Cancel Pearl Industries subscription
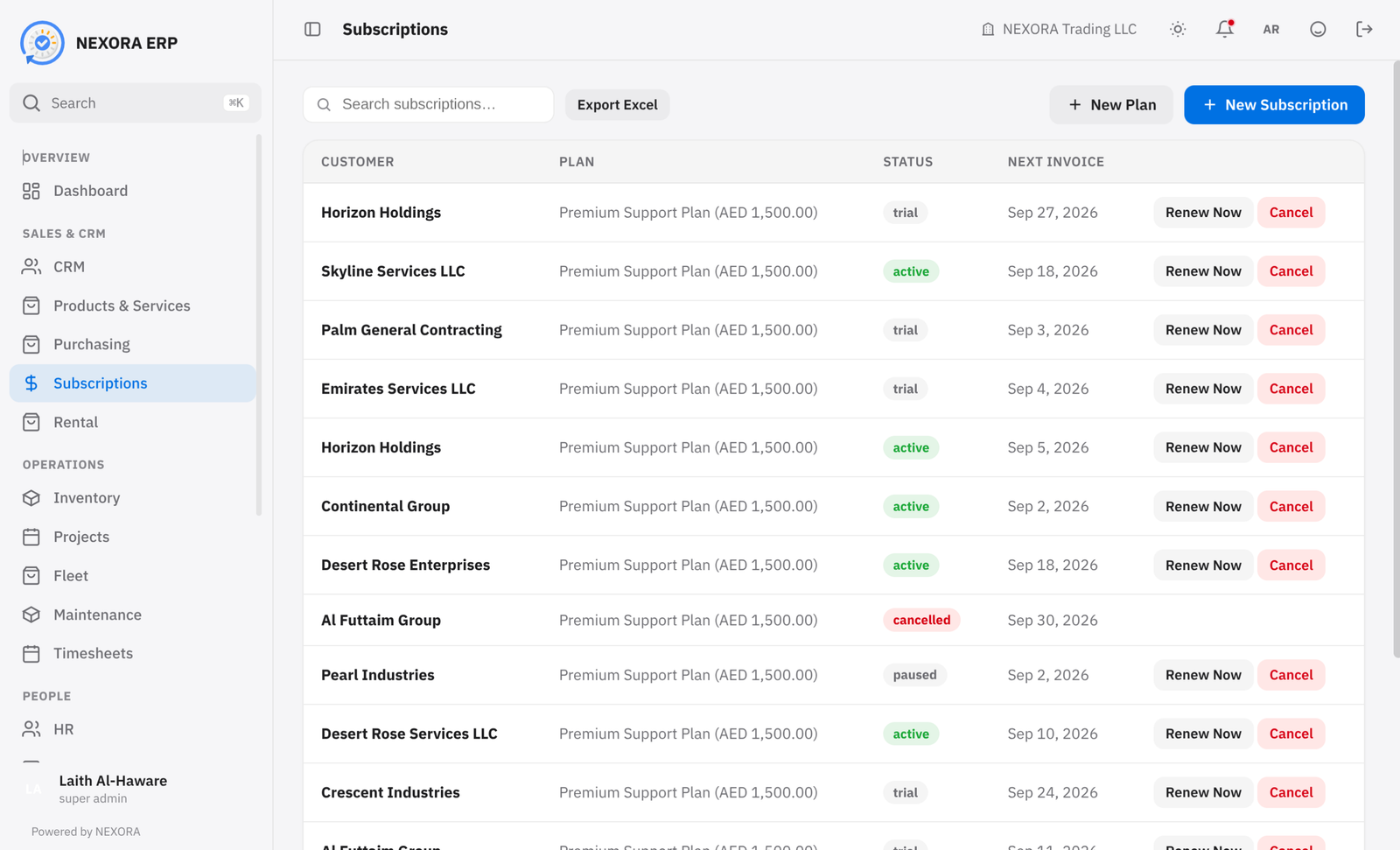This screenshot has width=1400, height=850. coord(1291,675)
